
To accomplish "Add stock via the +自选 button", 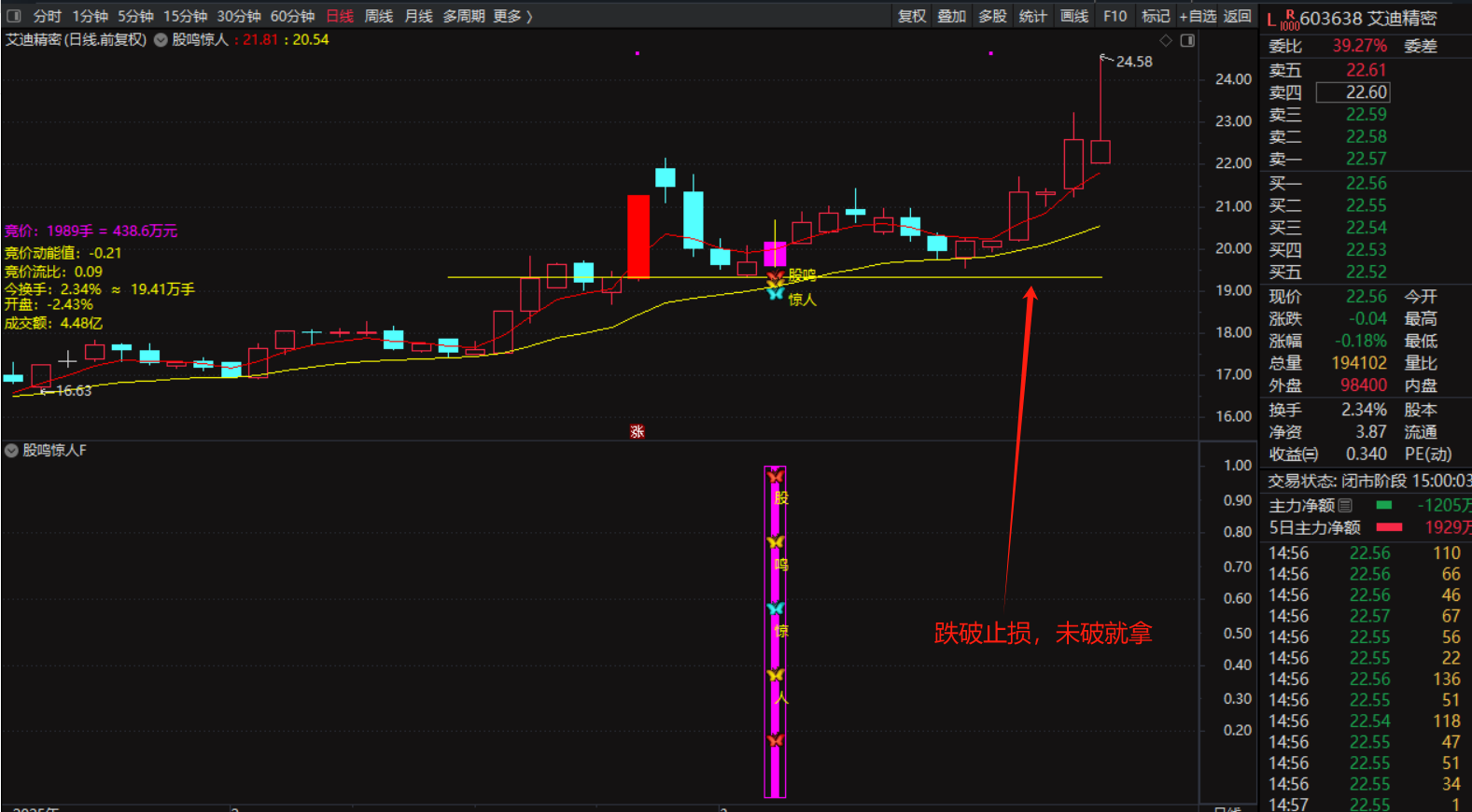I will (1198, 16).
